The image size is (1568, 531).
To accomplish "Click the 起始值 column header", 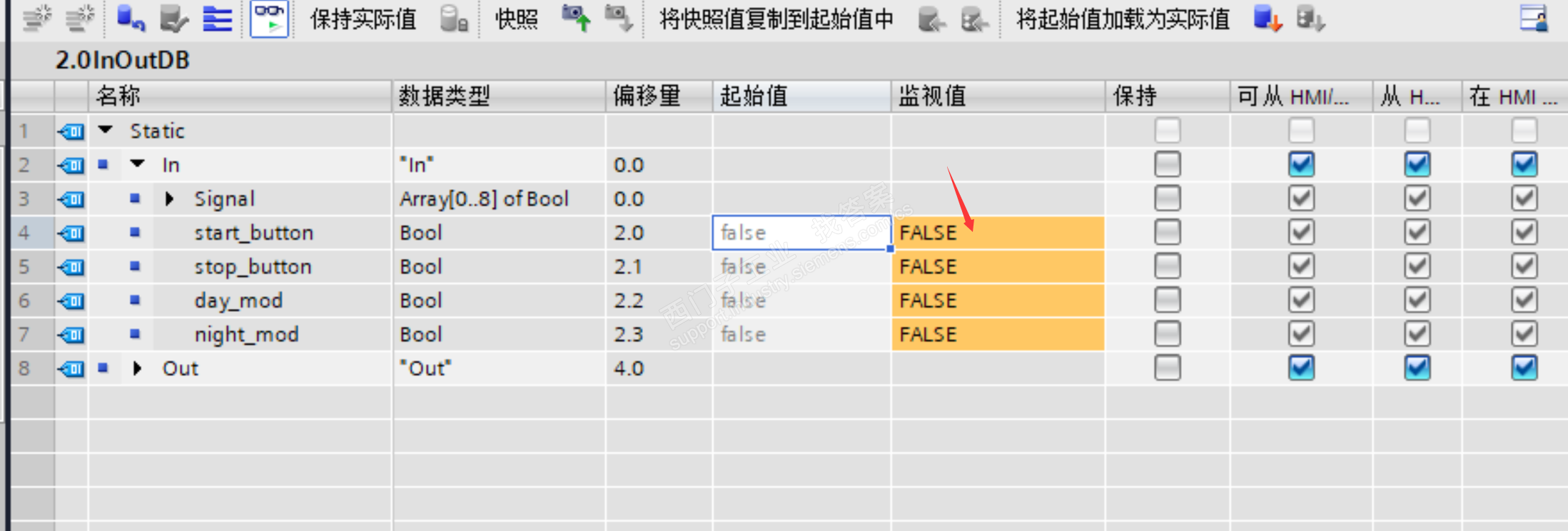I will click(x=802, y=96).
